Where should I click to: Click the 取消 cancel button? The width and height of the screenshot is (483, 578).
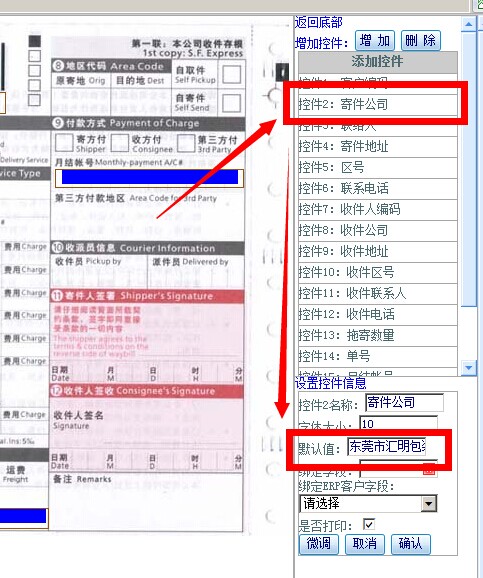(x=365, y=544)
